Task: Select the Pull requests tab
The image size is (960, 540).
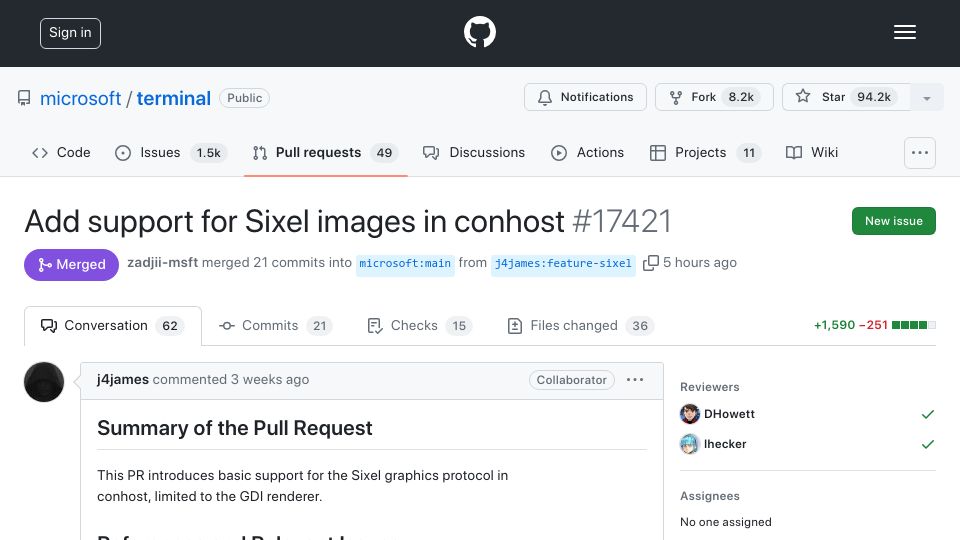Action: [326, 152]
